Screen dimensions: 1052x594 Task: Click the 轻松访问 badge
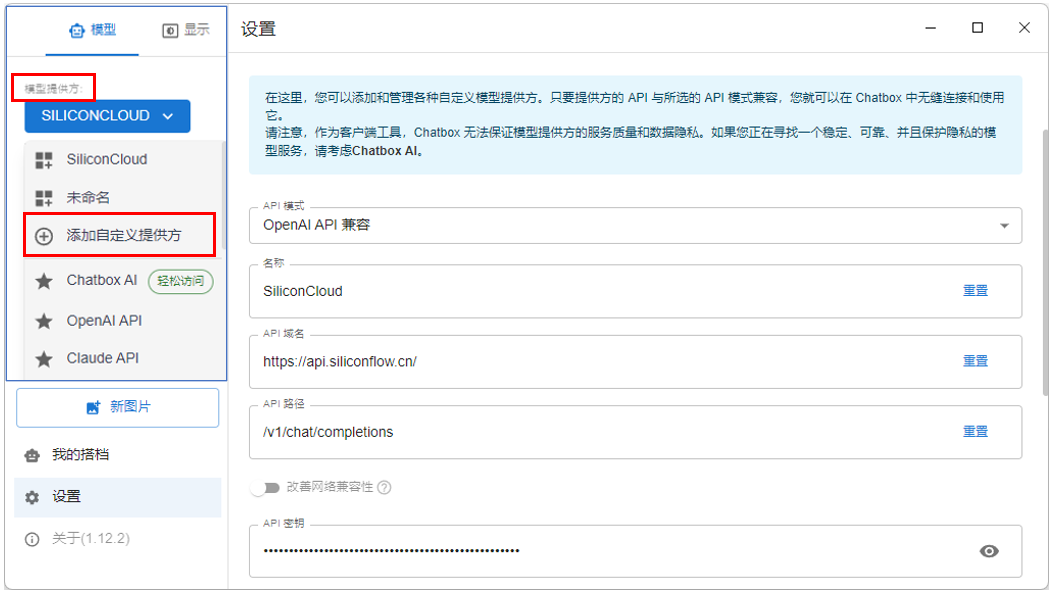(180, 281)
